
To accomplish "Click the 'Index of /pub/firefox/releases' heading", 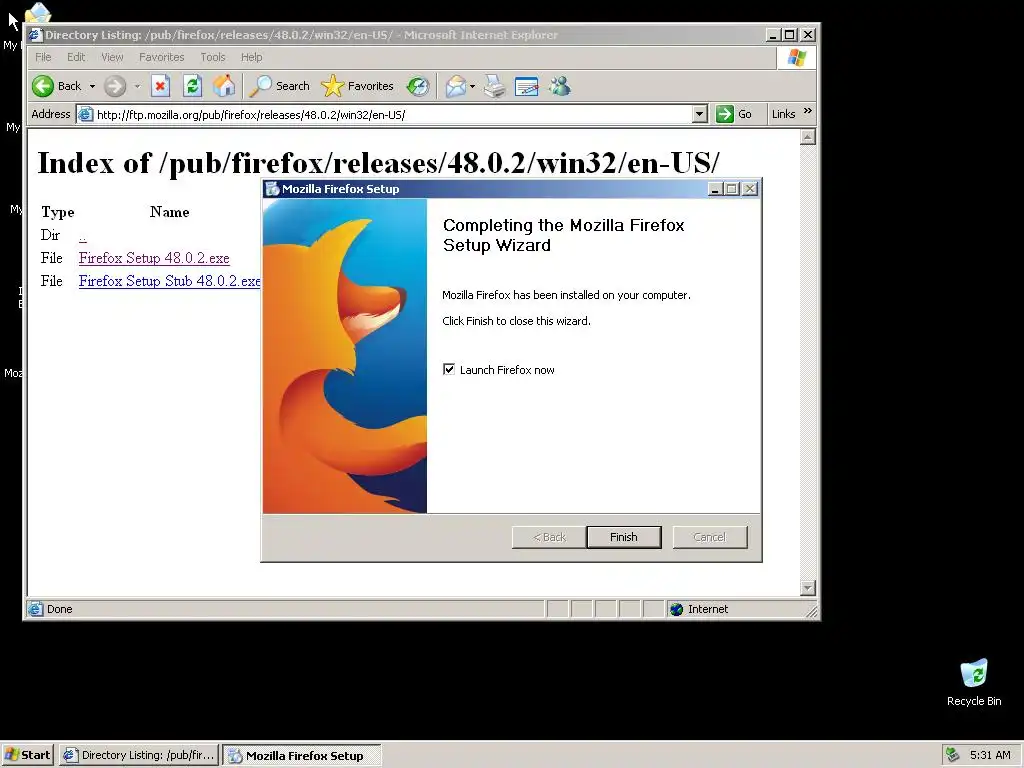I will coord(378,163).
